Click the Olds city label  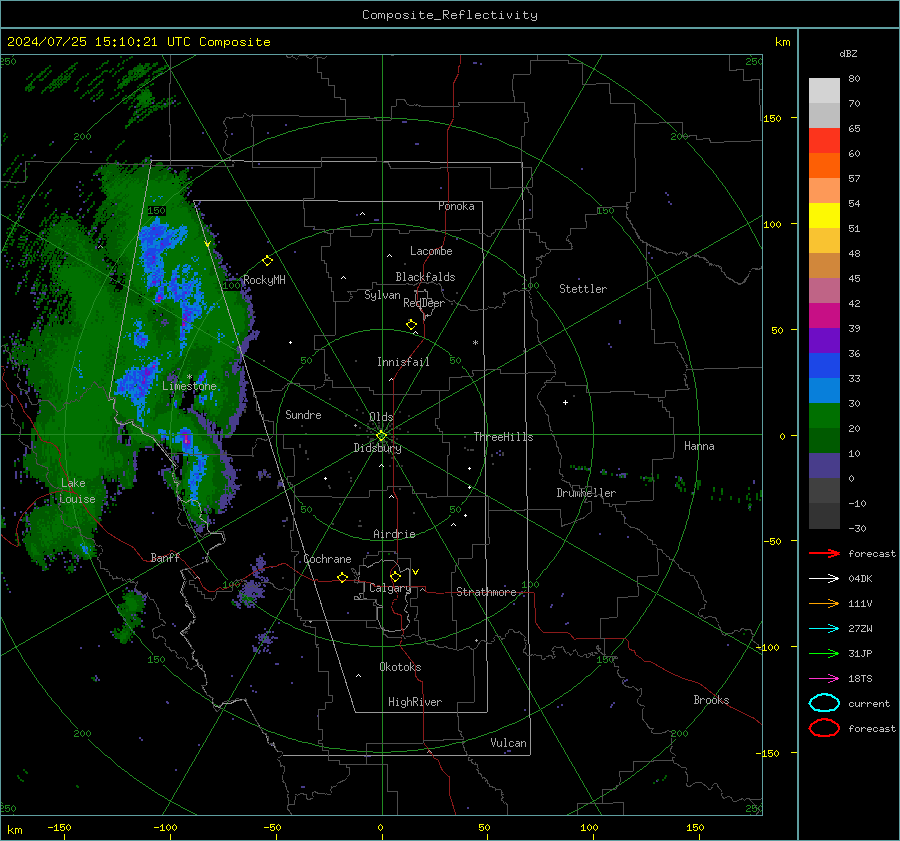381,417
